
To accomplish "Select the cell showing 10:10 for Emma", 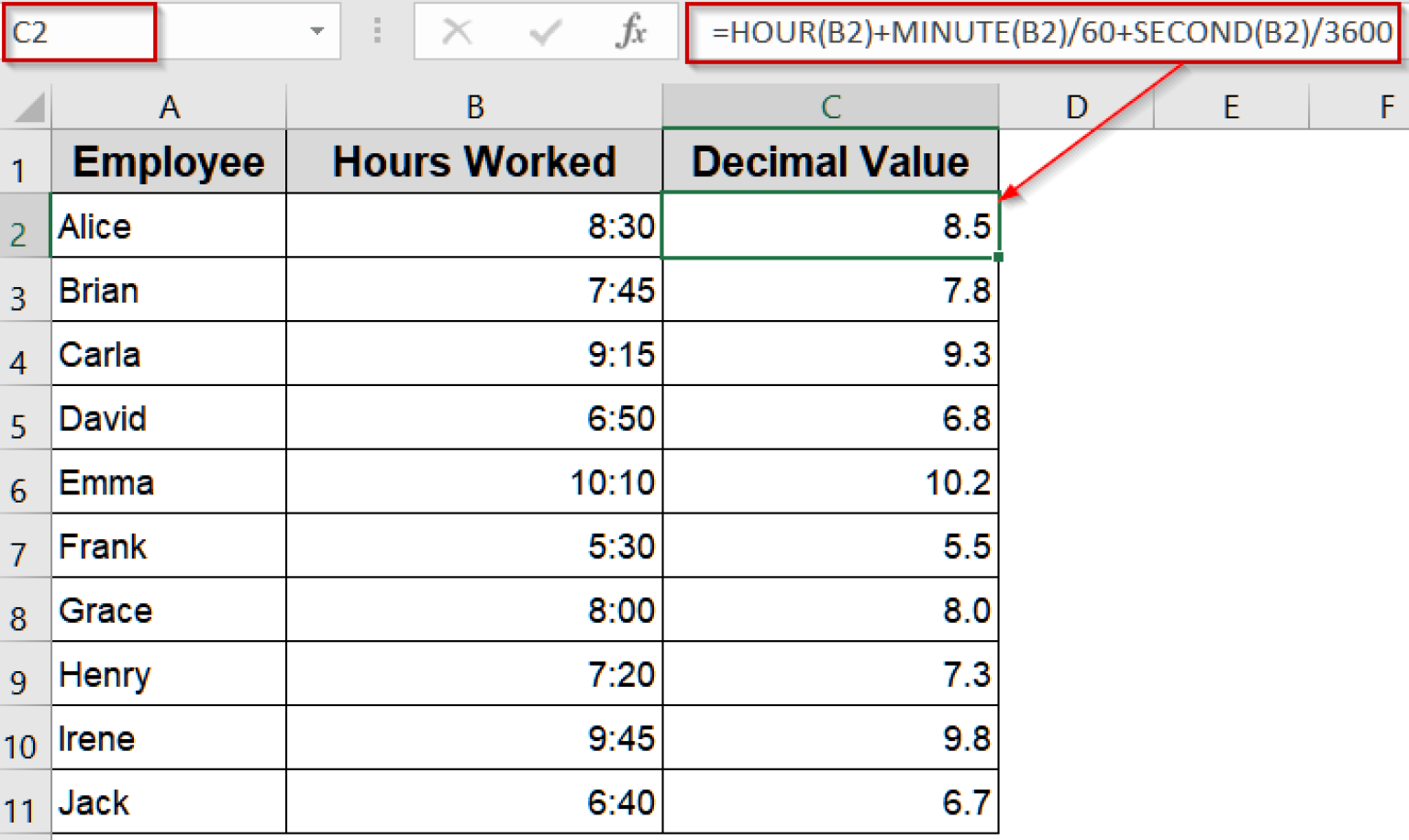I will coord(474,481).
